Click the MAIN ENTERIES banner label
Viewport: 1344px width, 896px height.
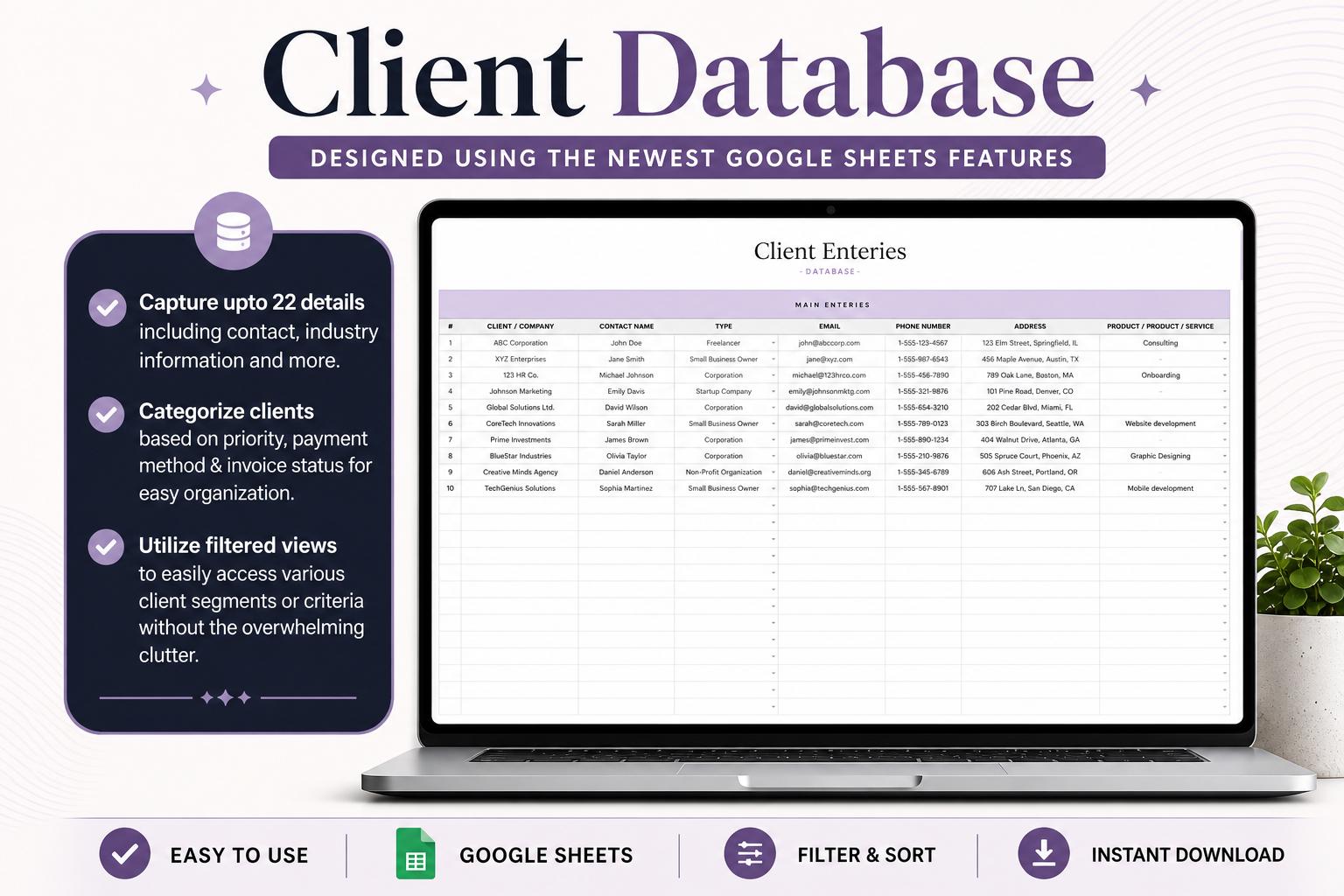point(832,305)
